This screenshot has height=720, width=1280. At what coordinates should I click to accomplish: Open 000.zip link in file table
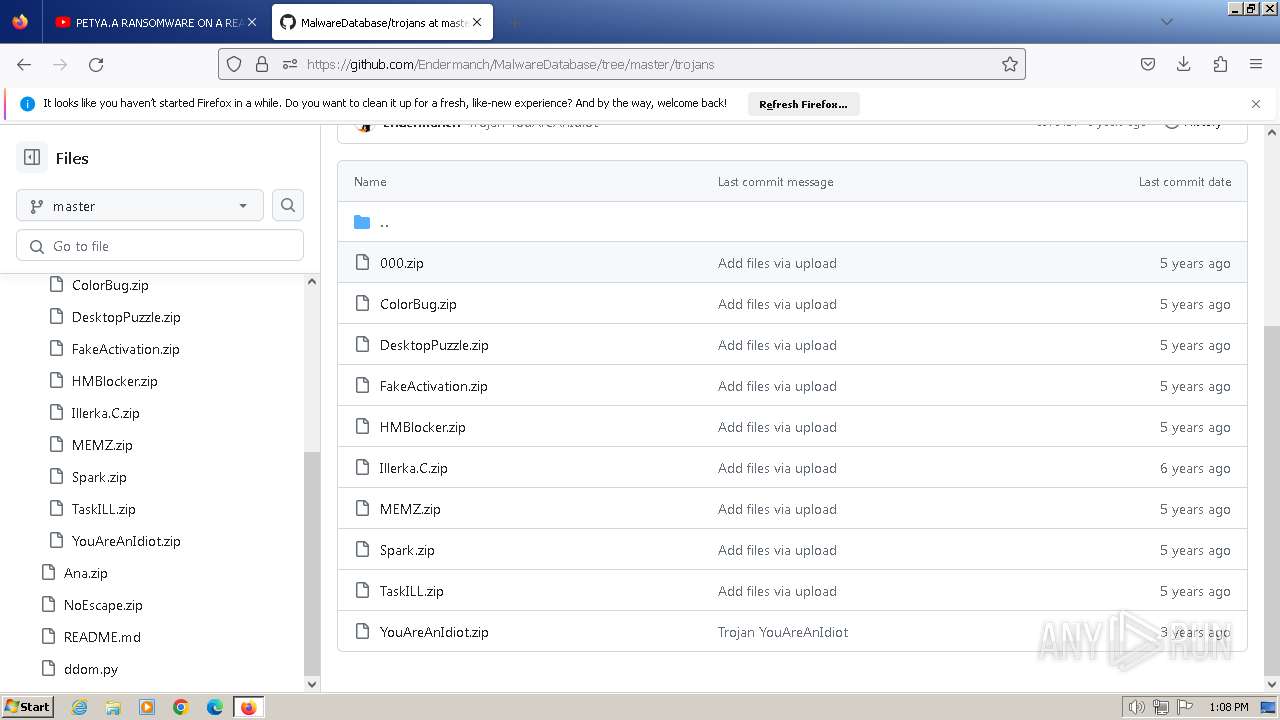pyautogui.click(x=402, y=263)
